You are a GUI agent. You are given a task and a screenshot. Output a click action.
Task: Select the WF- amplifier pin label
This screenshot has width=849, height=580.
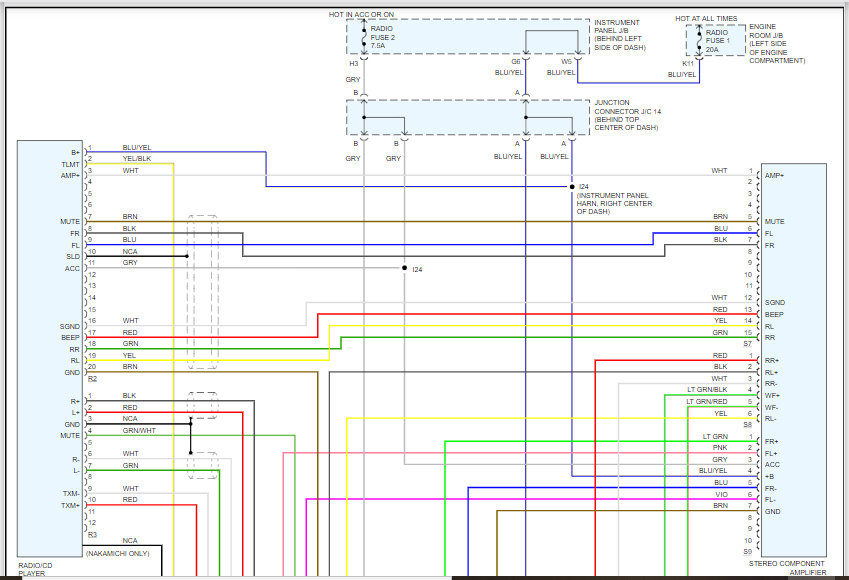pyautogui.click(x=772, y=408)
